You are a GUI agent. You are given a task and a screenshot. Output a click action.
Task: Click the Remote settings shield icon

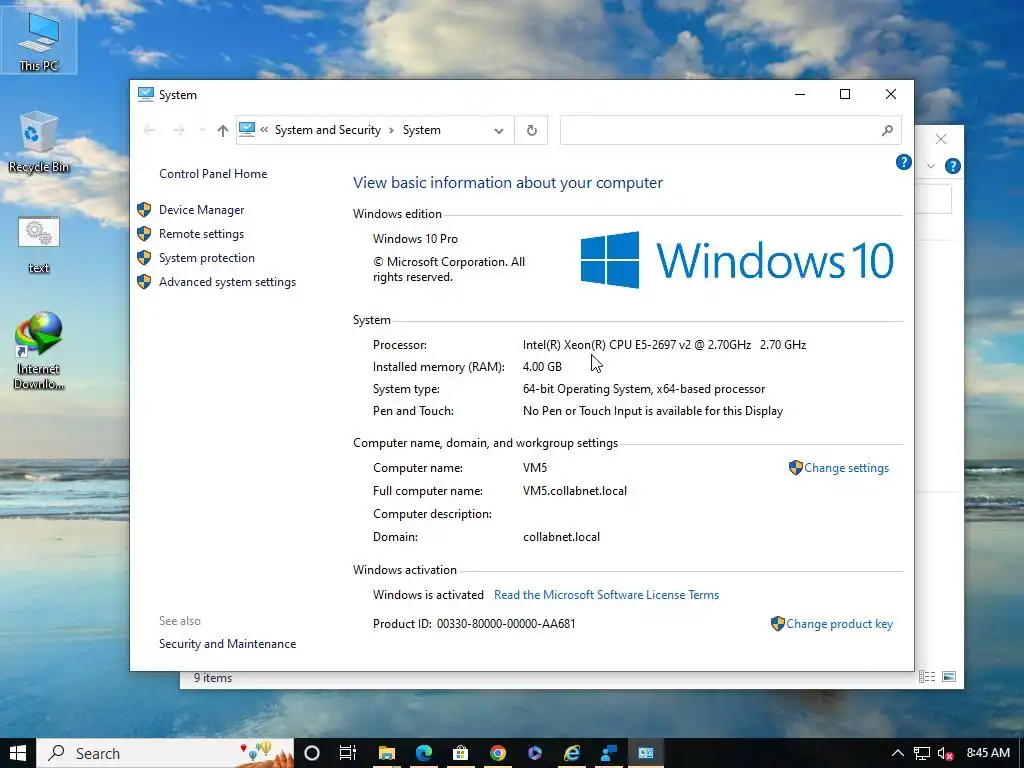(x=144, y=234)
